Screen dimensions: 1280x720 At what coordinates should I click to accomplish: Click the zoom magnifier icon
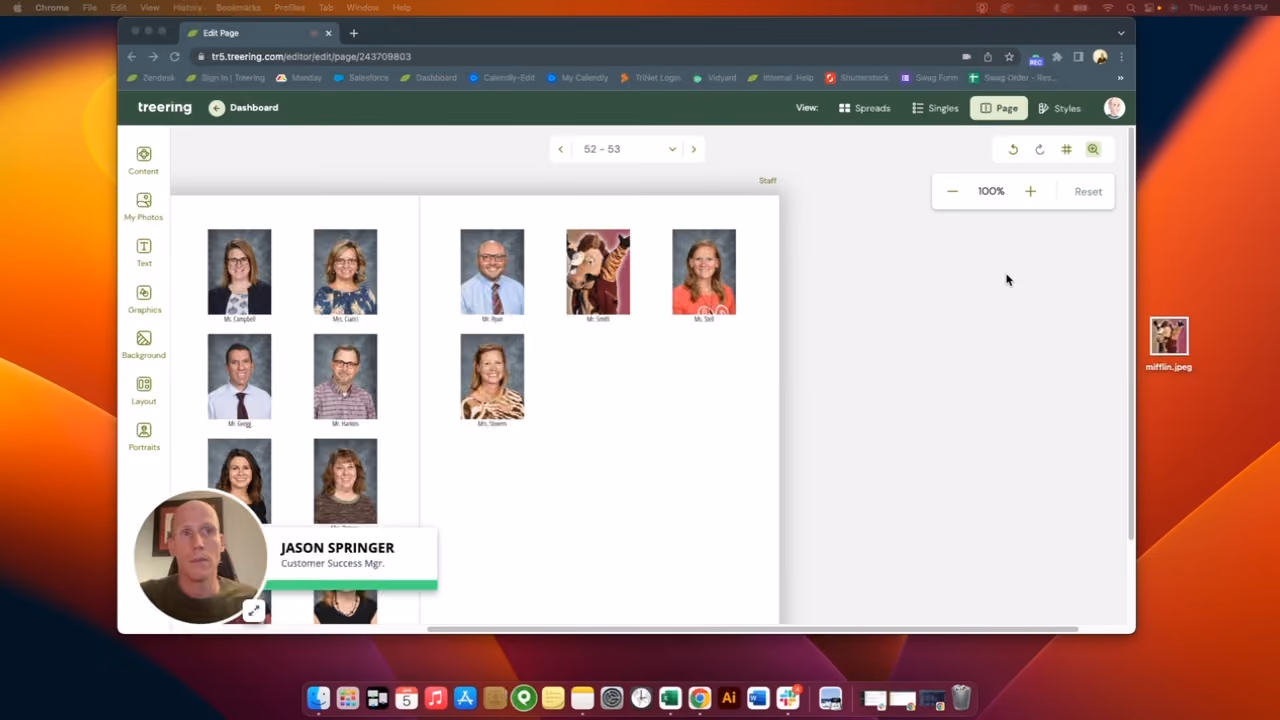[1093, 149]
